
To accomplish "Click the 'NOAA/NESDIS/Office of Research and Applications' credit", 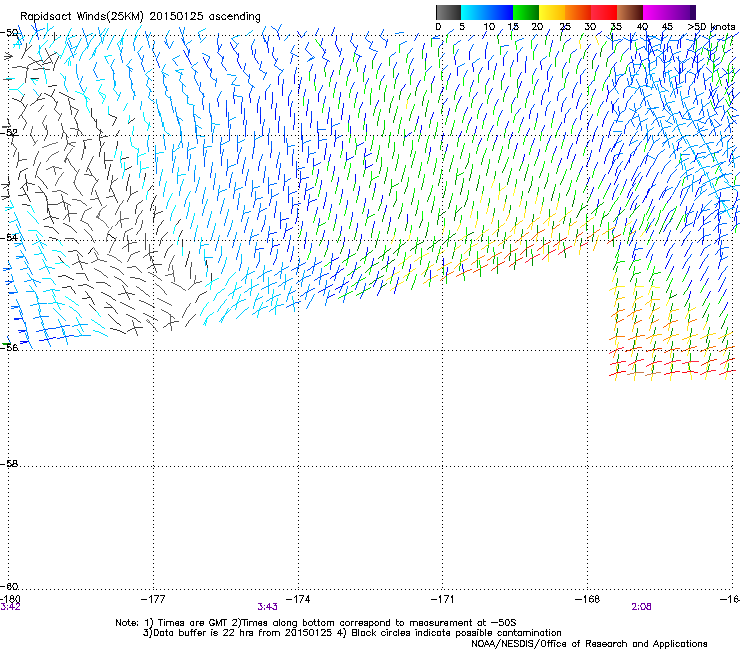I will [589, 644].
